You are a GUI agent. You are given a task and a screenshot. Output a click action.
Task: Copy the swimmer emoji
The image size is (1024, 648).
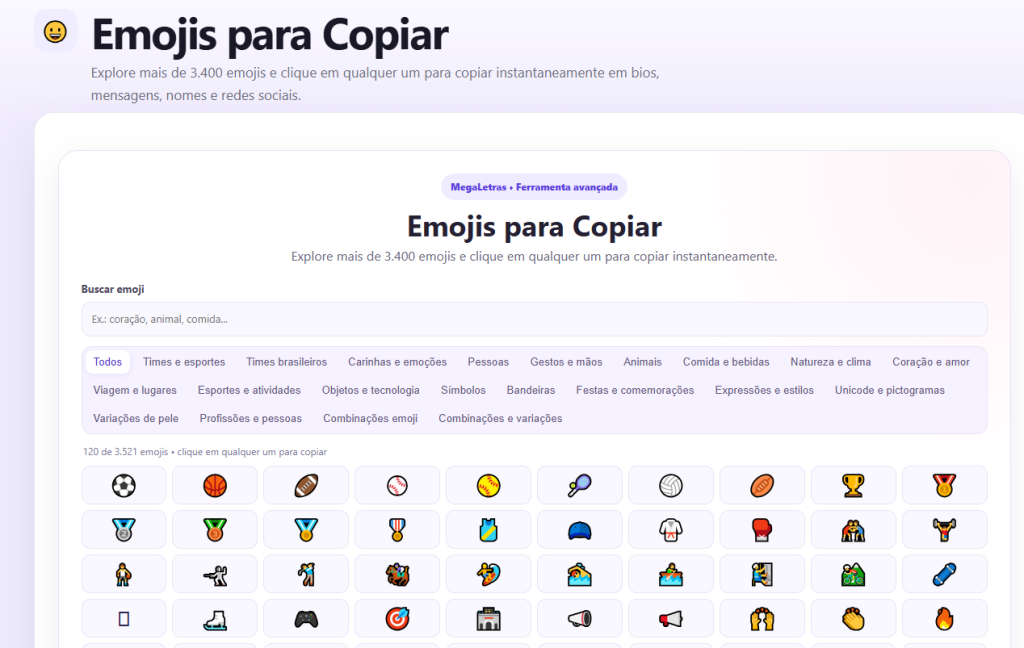click(x=579, y=574)
